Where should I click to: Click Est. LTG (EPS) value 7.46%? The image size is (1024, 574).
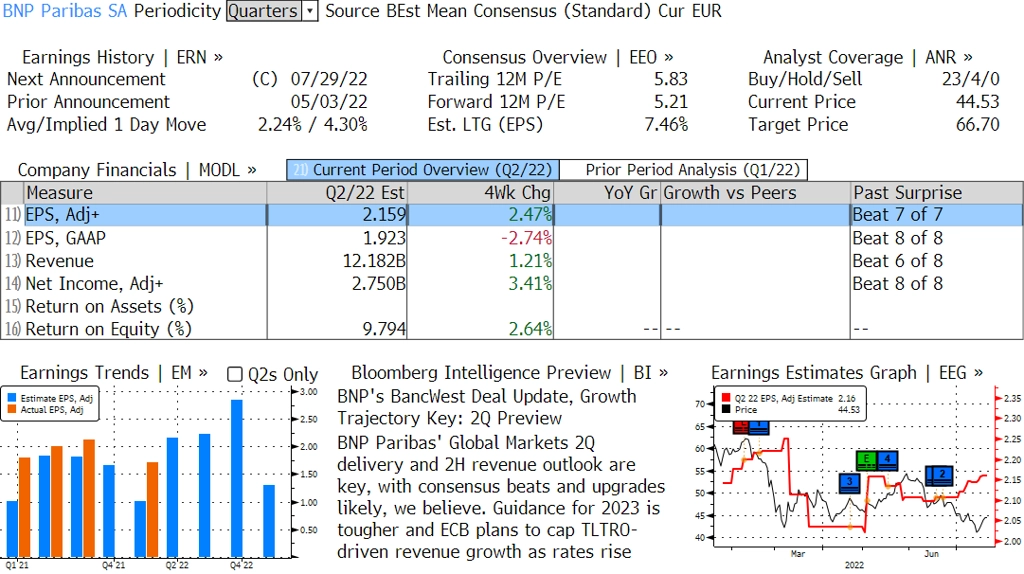pyautogui.click(x=666, y=125)
